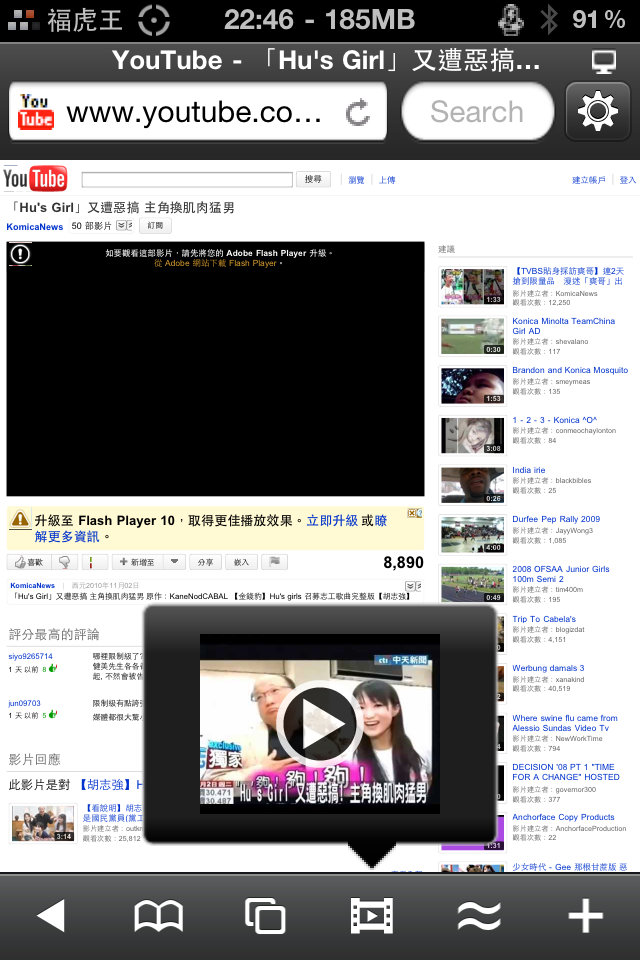The image size is (640, 960).
Task: Open Trip To Cabela's video link
Action: [544, 619]
